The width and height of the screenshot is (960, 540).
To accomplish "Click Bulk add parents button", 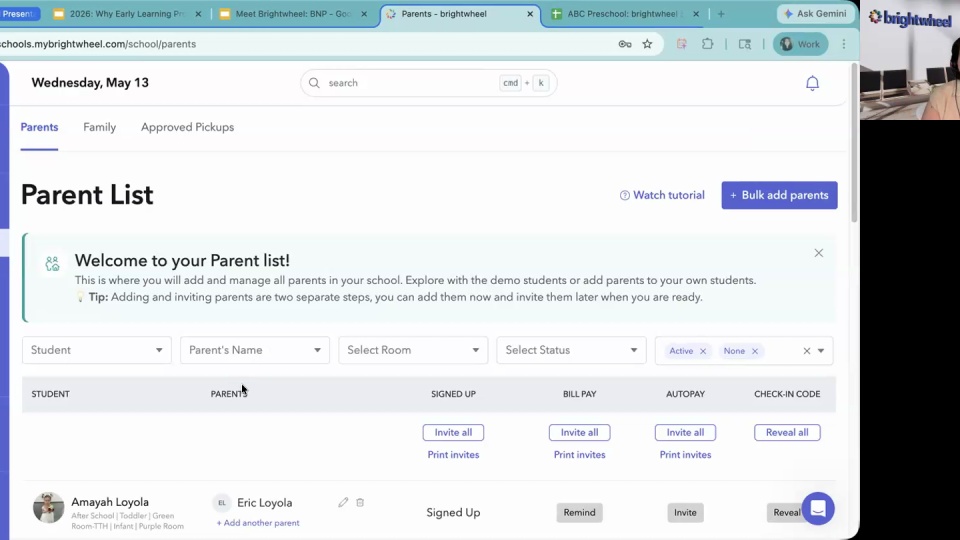I will [779, 195].
